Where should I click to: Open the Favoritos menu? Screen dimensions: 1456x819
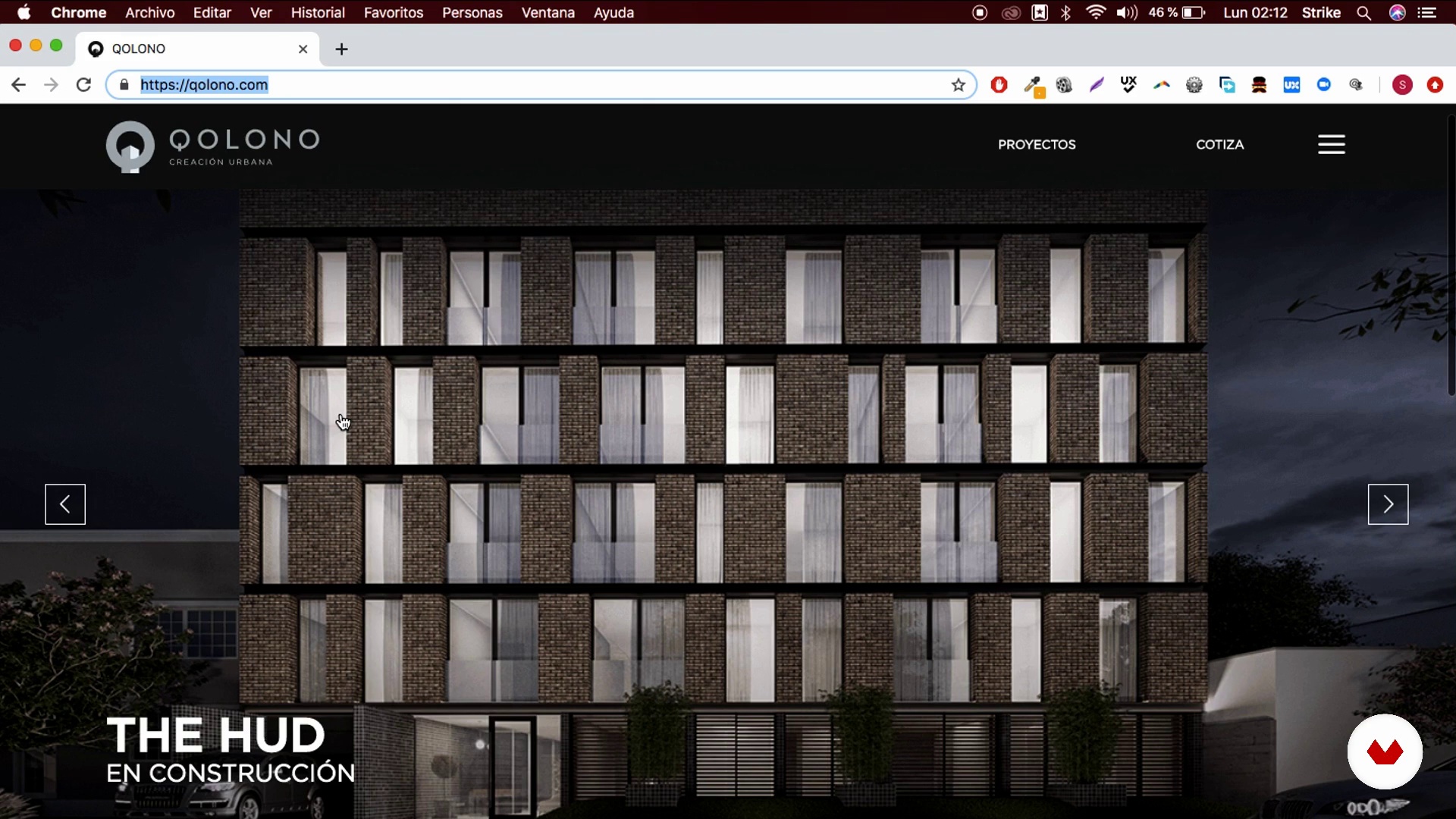click(x=394, y=12)
